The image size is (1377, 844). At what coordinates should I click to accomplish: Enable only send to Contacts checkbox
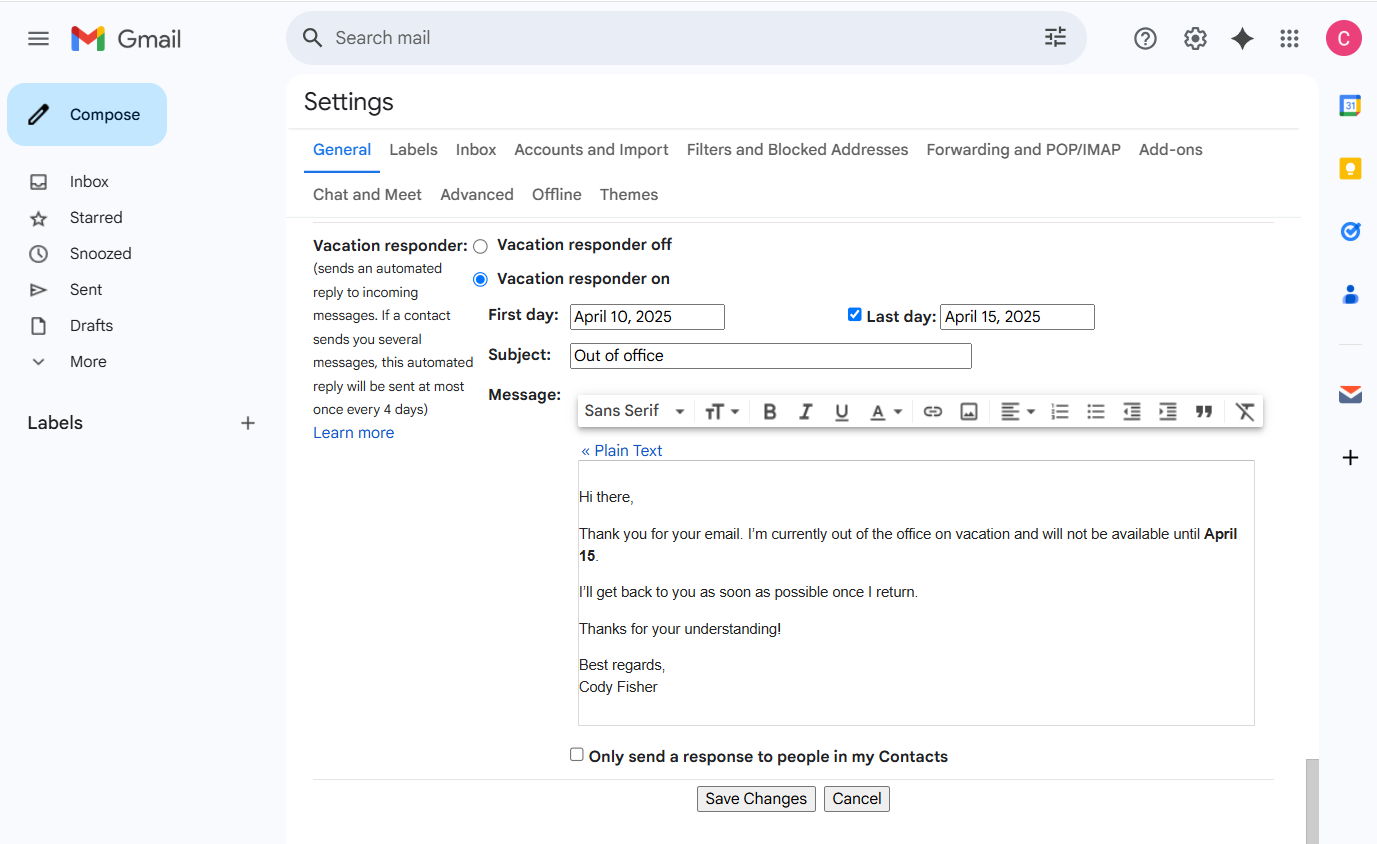click(x=577, y=755)
